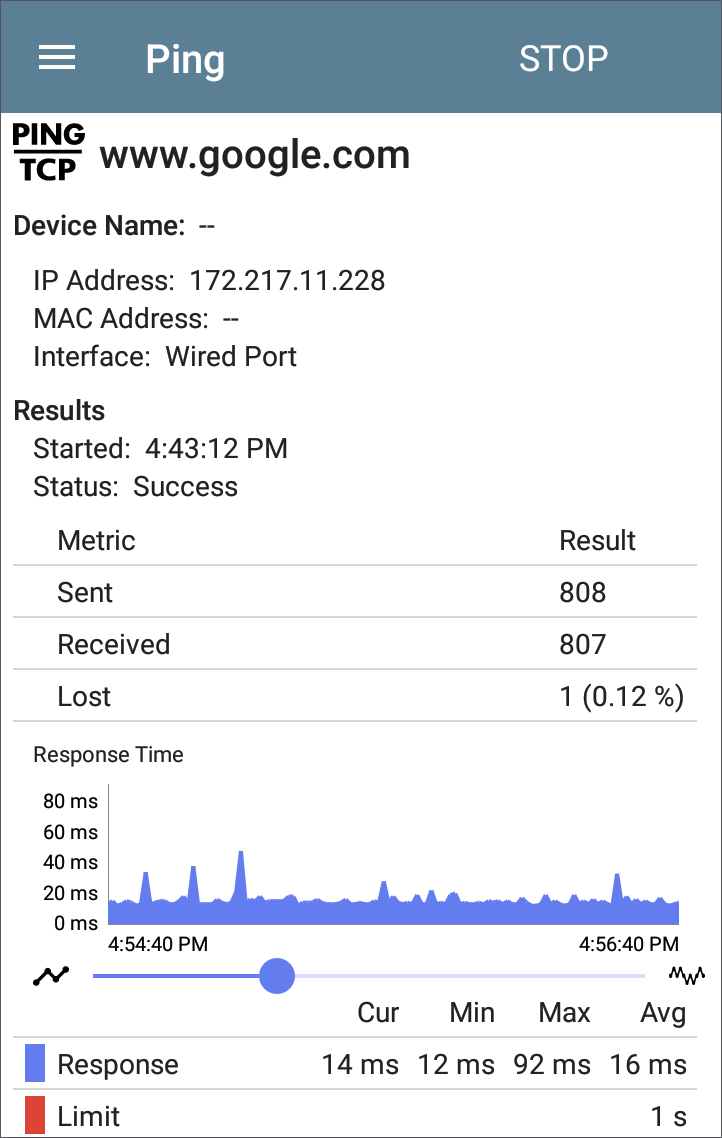
Task: Click the graph time-range slider handle
Action: [x=277, y=976]
